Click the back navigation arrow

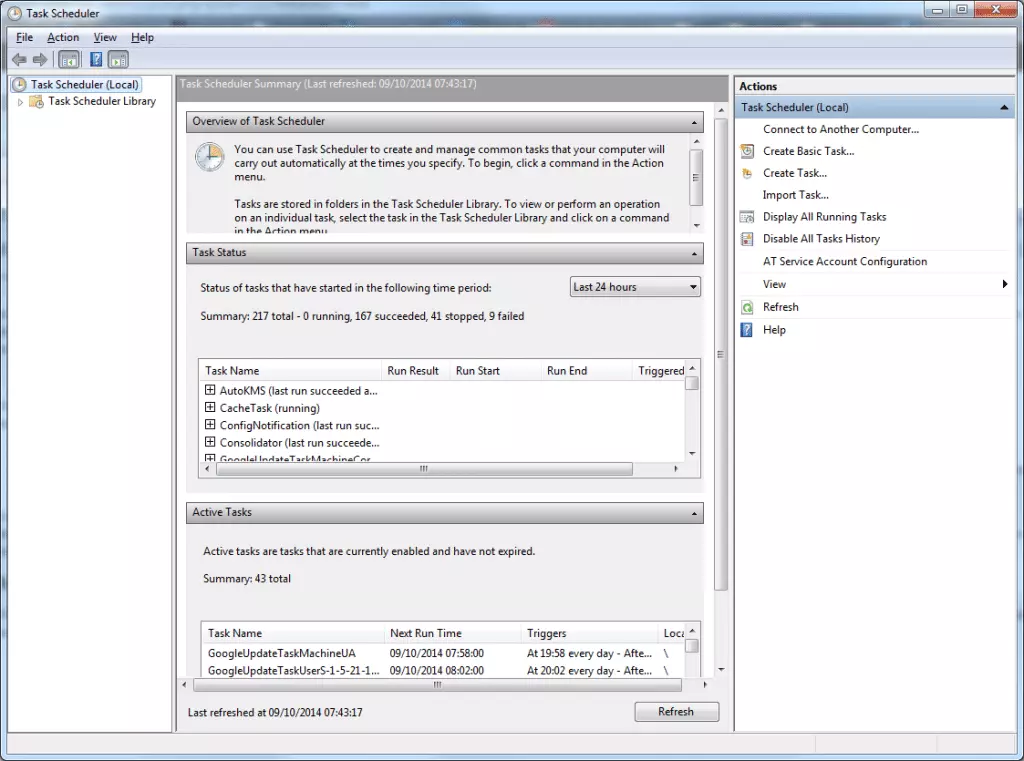18,59
